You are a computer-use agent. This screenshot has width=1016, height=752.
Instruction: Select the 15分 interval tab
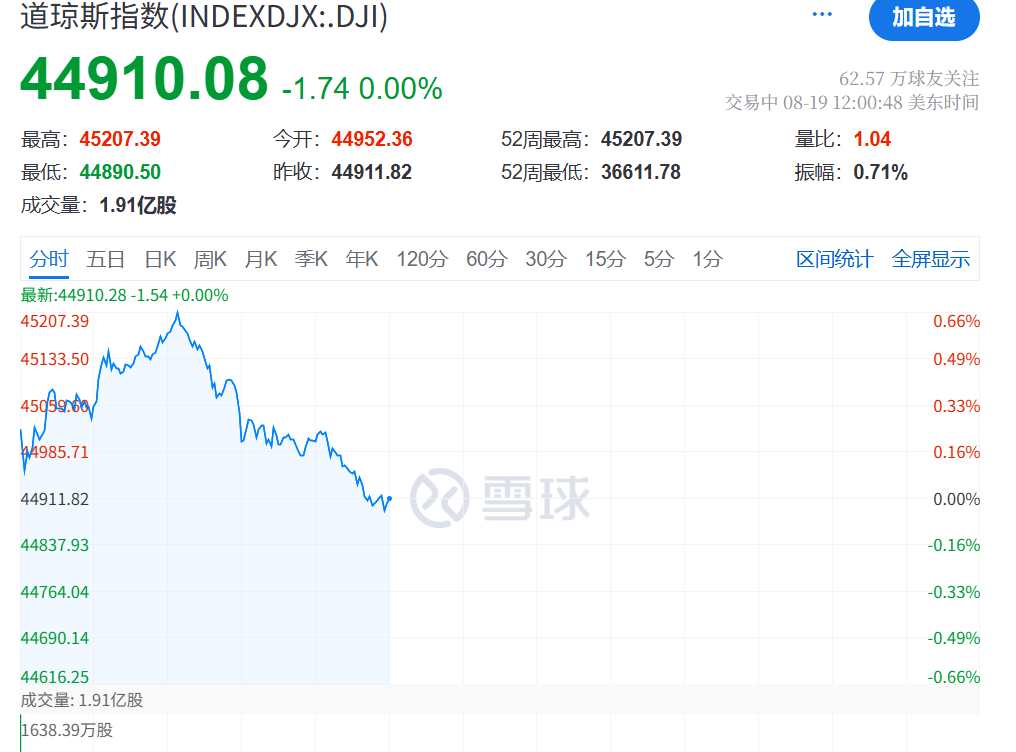605,260
